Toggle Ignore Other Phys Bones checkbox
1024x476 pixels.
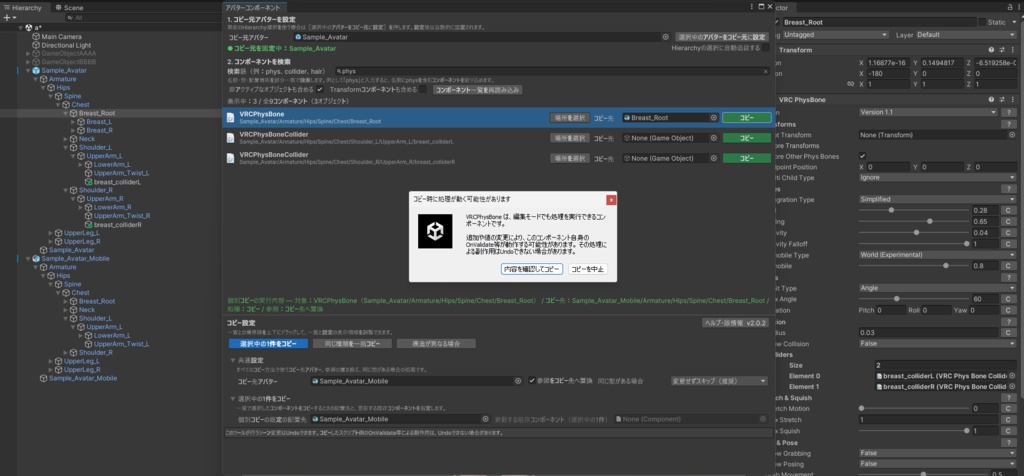[863, 156]
